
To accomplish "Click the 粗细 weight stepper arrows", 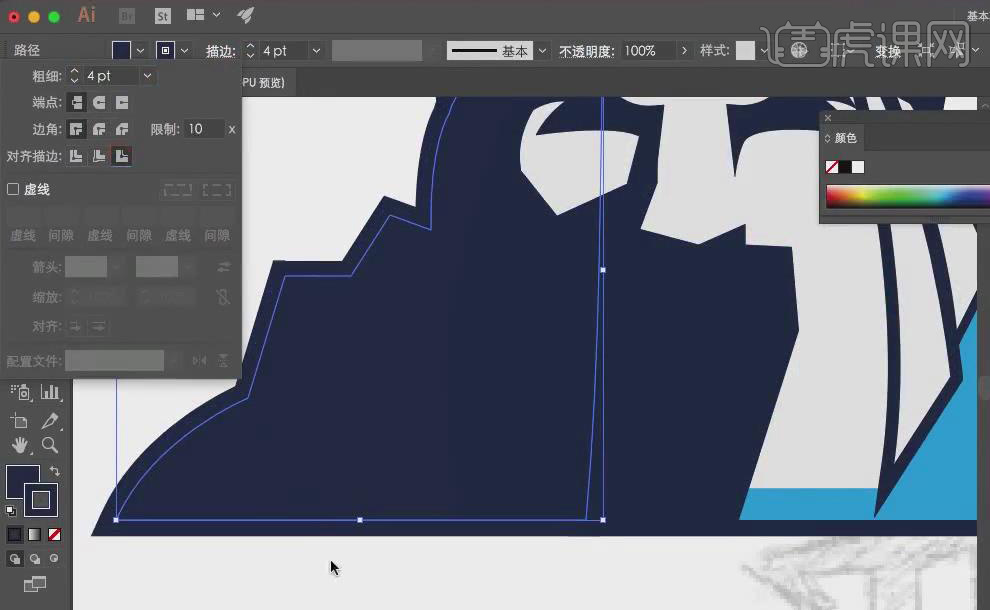I will [75, 76].
